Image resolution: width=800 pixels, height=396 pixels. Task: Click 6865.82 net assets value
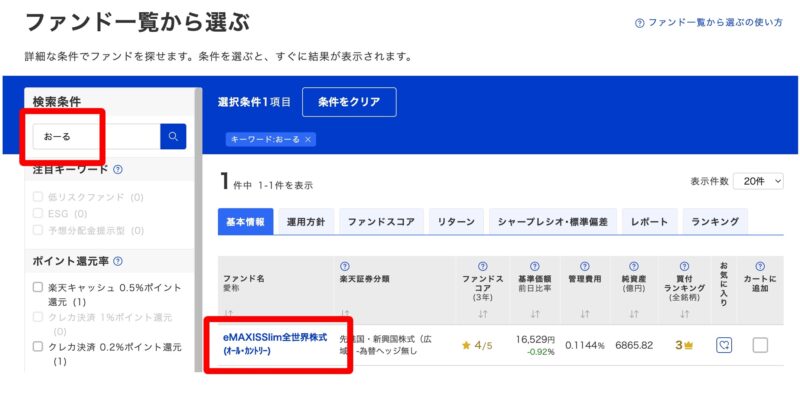634,345
